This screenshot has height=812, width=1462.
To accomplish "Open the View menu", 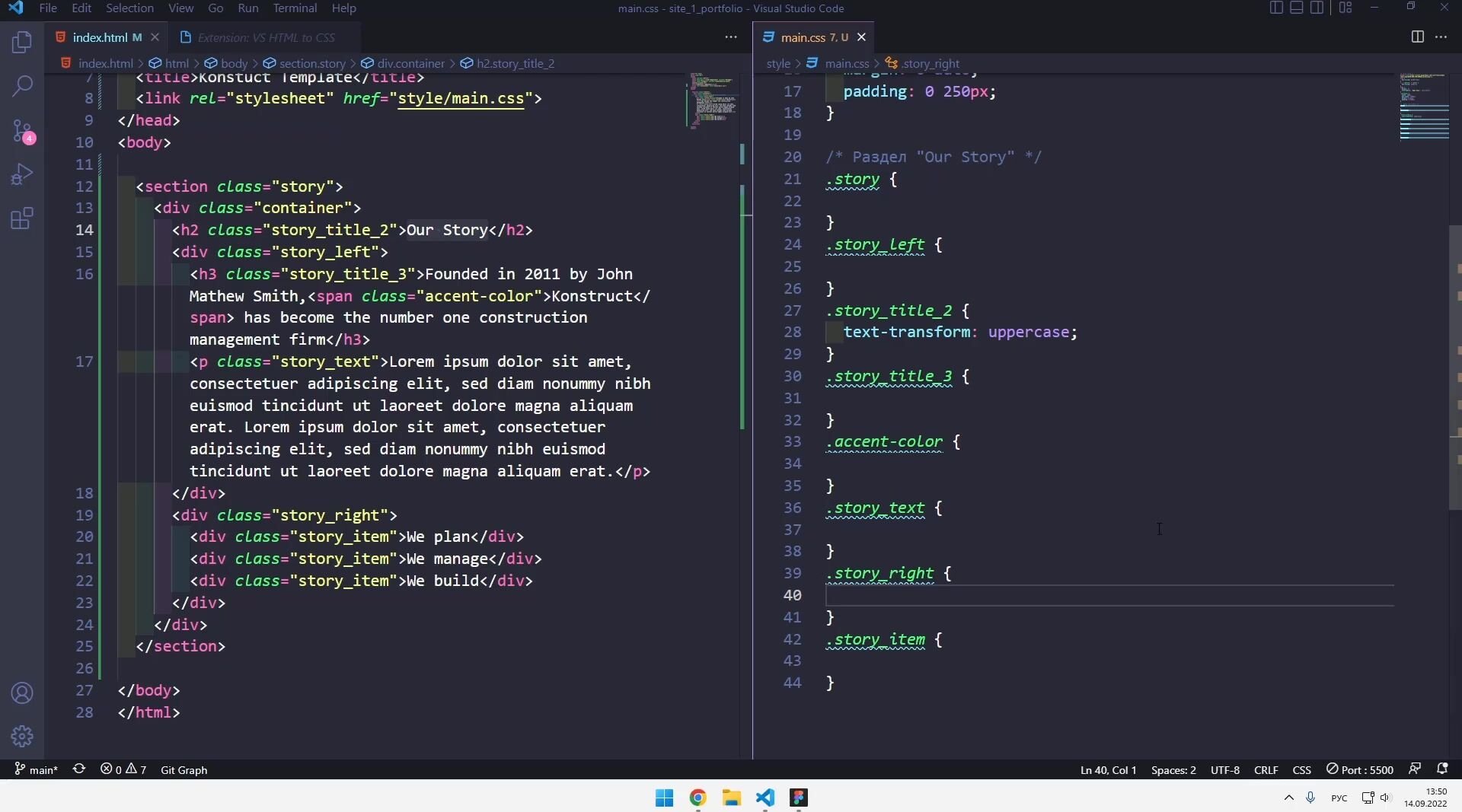I will point(180,8).
